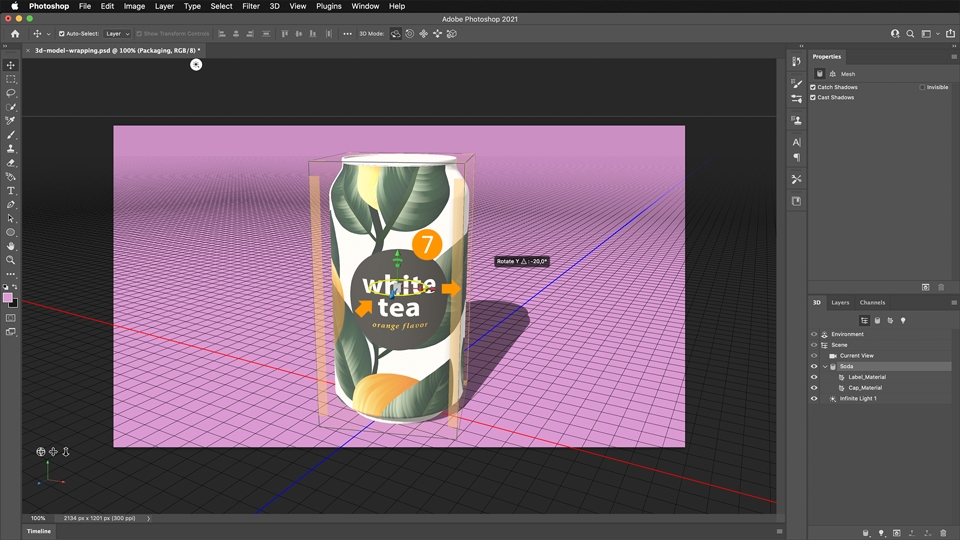Switch to the Channels tab
The image size is (960, 540).
point(872,302)
